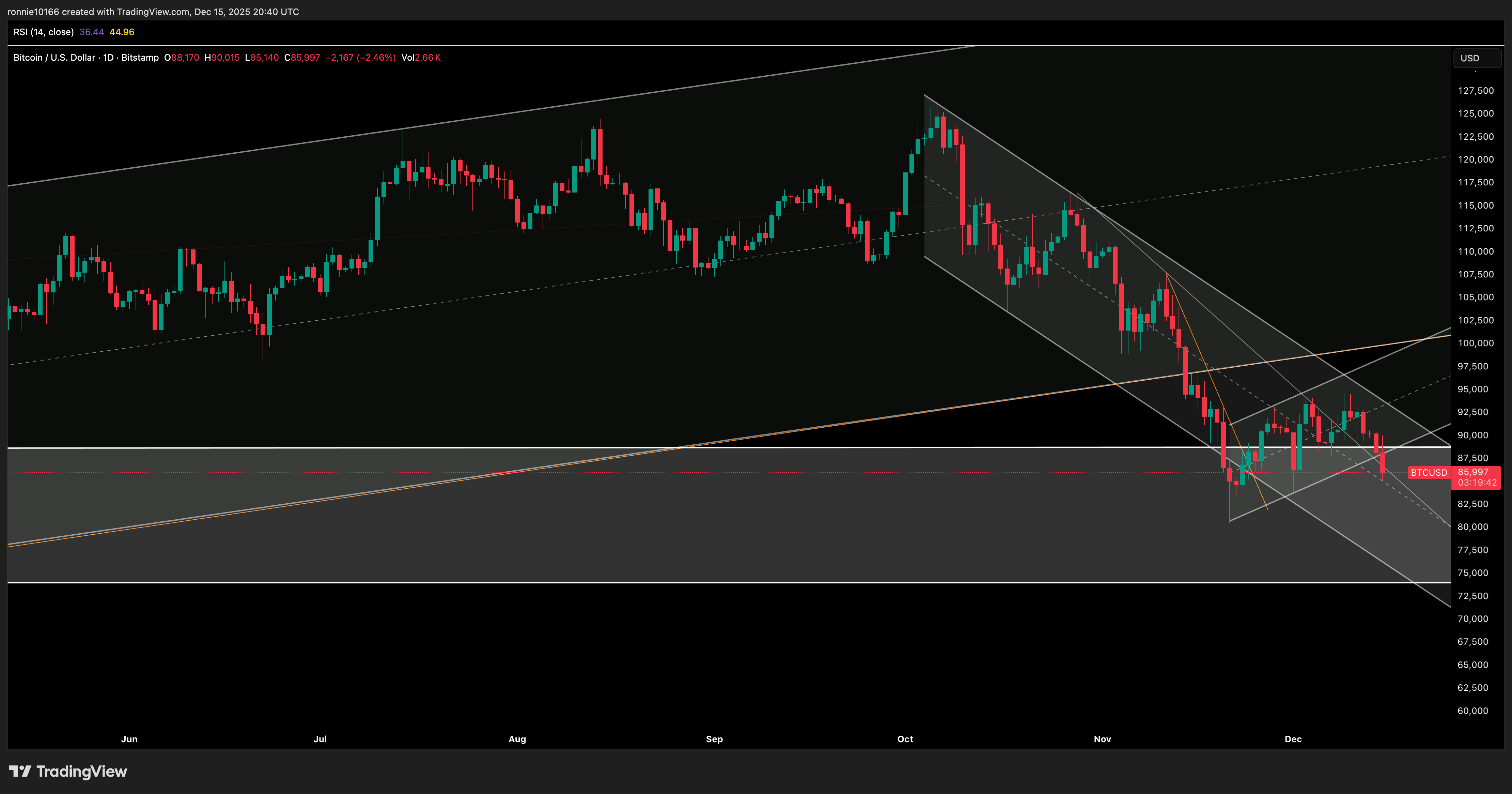
Task: Click the 85,997 current price label
Action: pyautogui.click(x=1473, y=472)
